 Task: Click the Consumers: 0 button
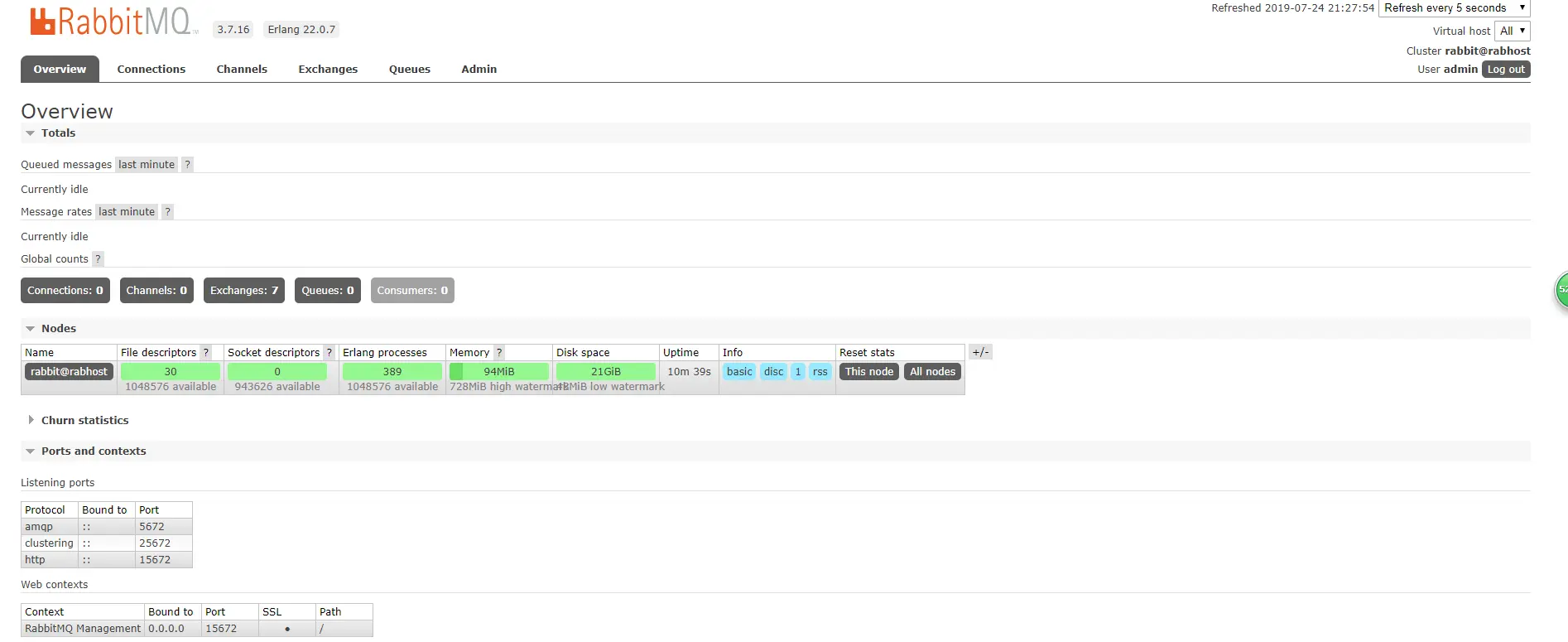pyautogui.click(x=412, y=290)
